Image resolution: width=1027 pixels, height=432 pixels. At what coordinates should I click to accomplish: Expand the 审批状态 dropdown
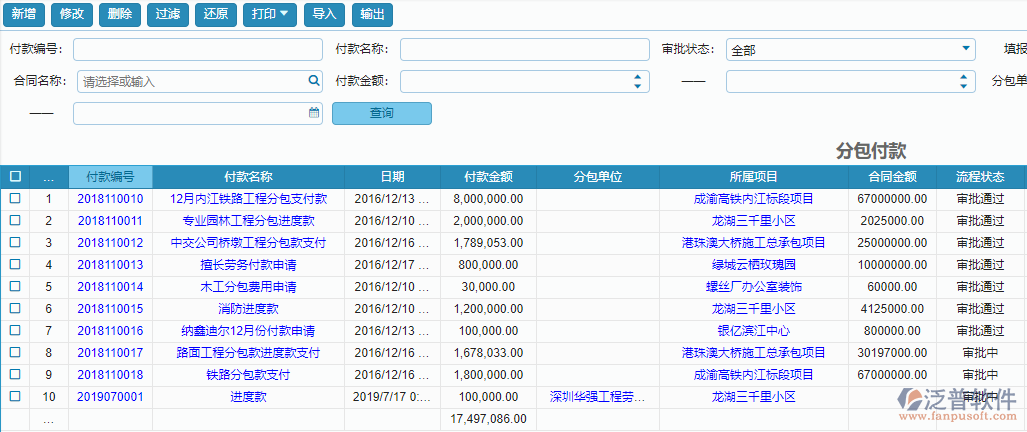point(965,49)
